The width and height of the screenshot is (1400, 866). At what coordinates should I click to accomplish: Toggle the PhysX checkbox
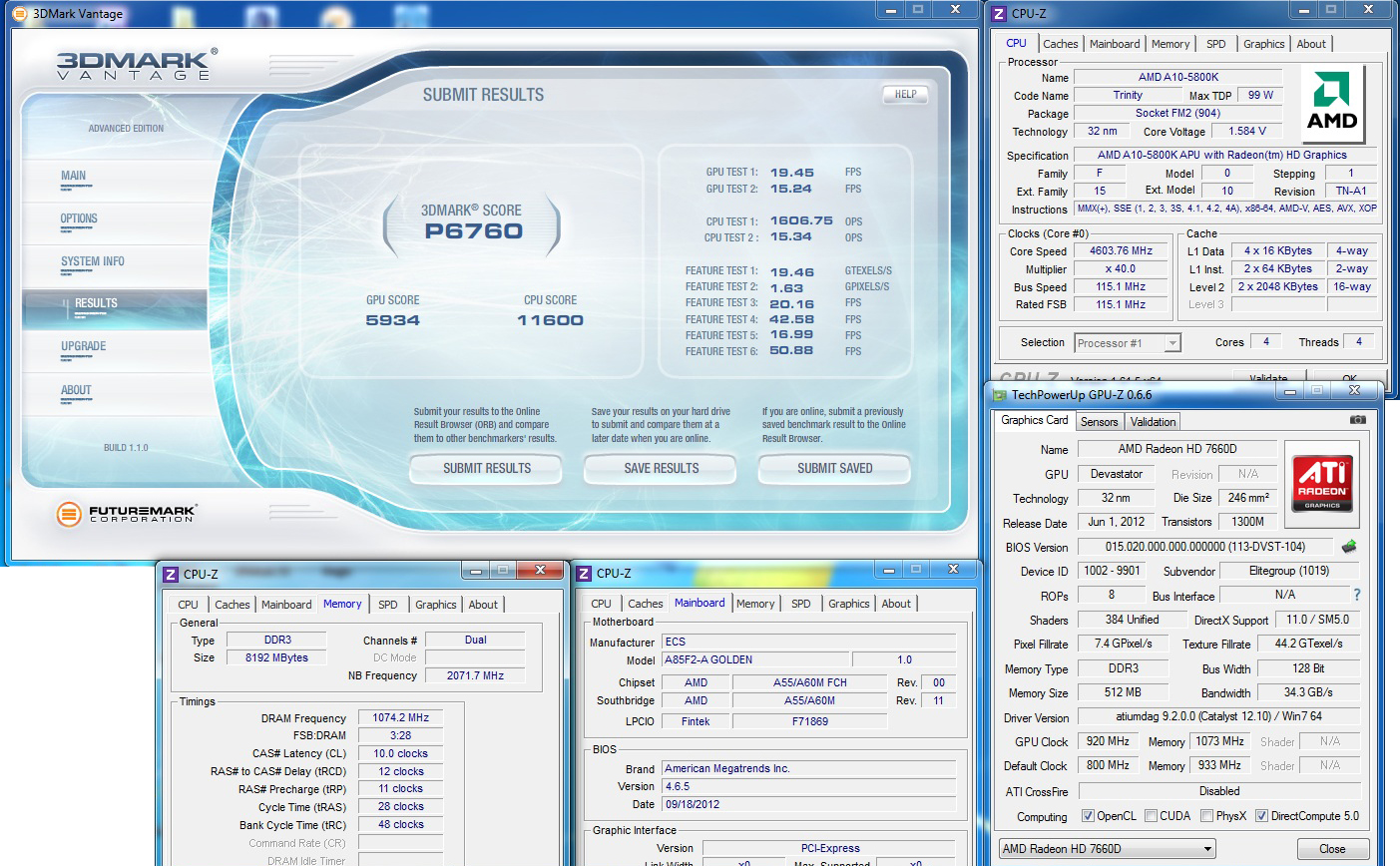coord(1206,816)
